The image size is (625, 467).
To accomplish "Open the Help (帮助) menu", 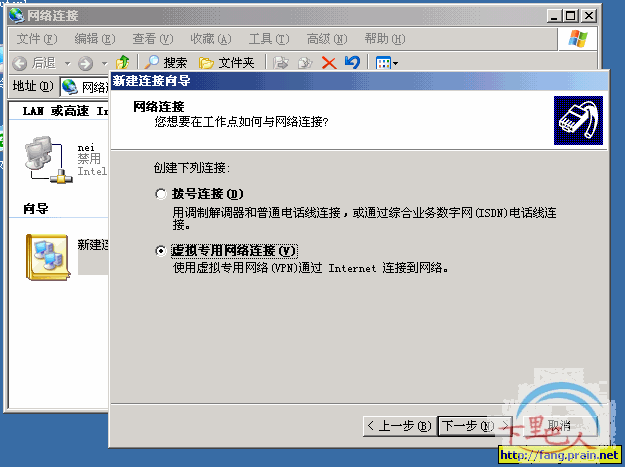I will coord(384,38).
